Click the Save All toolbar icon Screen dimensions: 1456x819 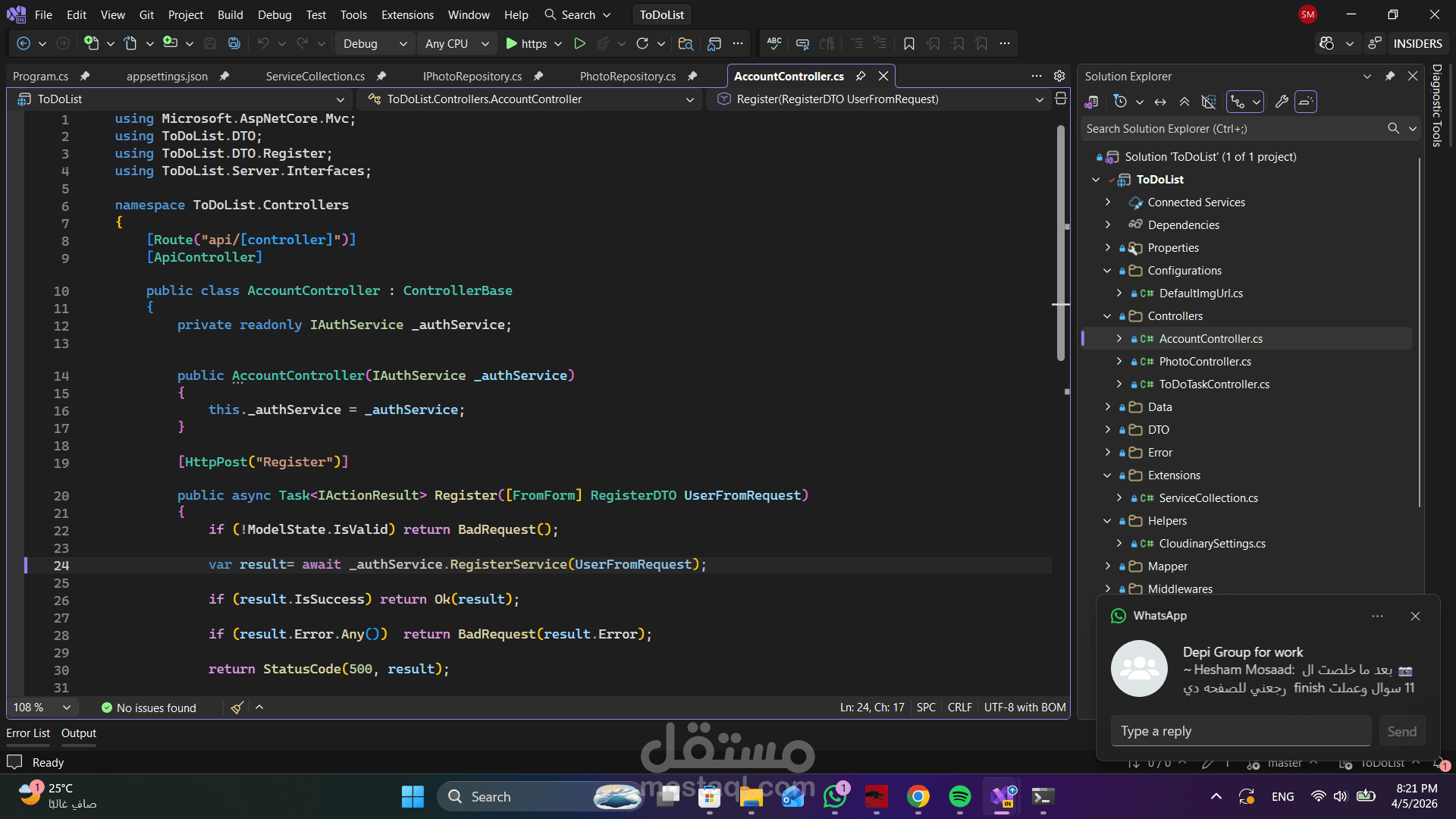click(x=234, y=44)
